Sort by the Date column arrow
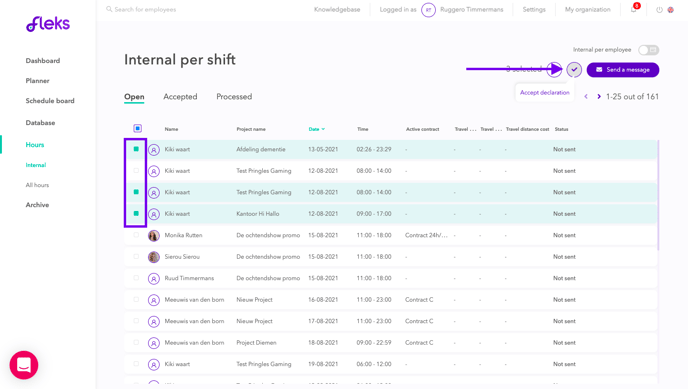This screenshot has width=688, height=389. pyautogui.click(x=323, y=129)
